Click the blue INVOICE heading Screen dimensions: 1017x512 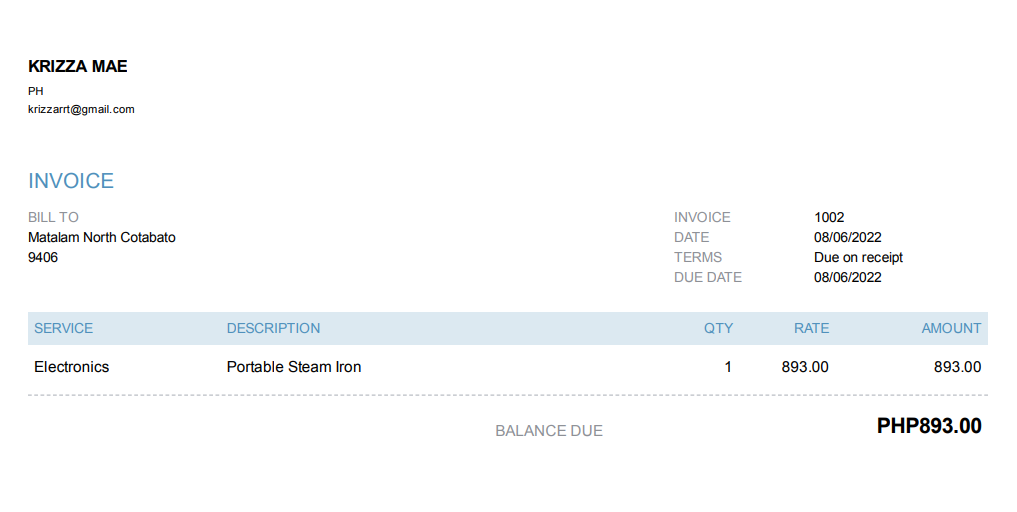click(x=71, y=181)
